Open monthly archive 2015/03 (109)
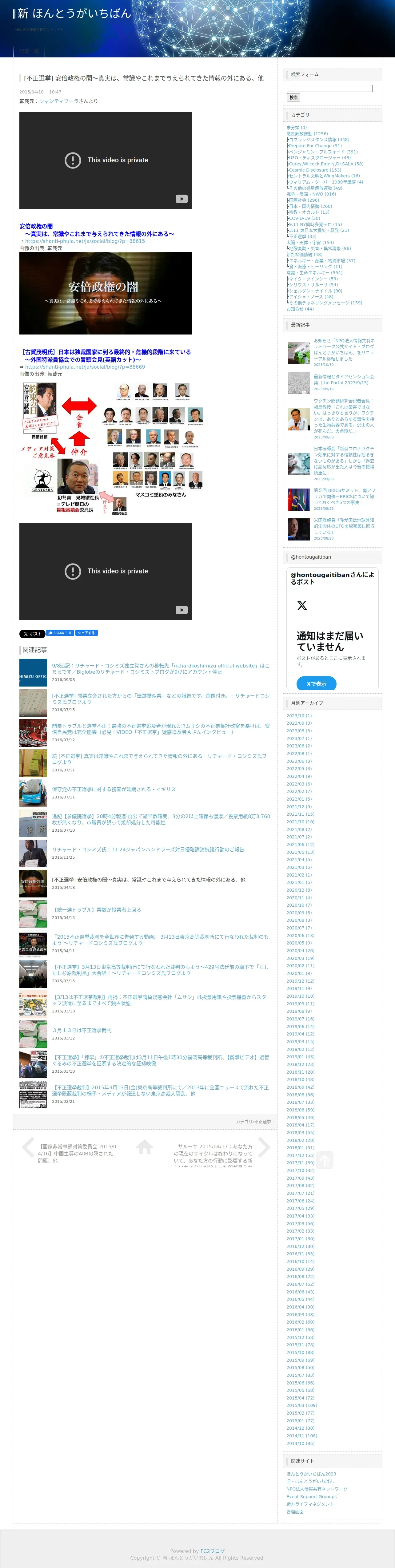The width and height of the screenshot is (395, 1568). point(302,1405)
